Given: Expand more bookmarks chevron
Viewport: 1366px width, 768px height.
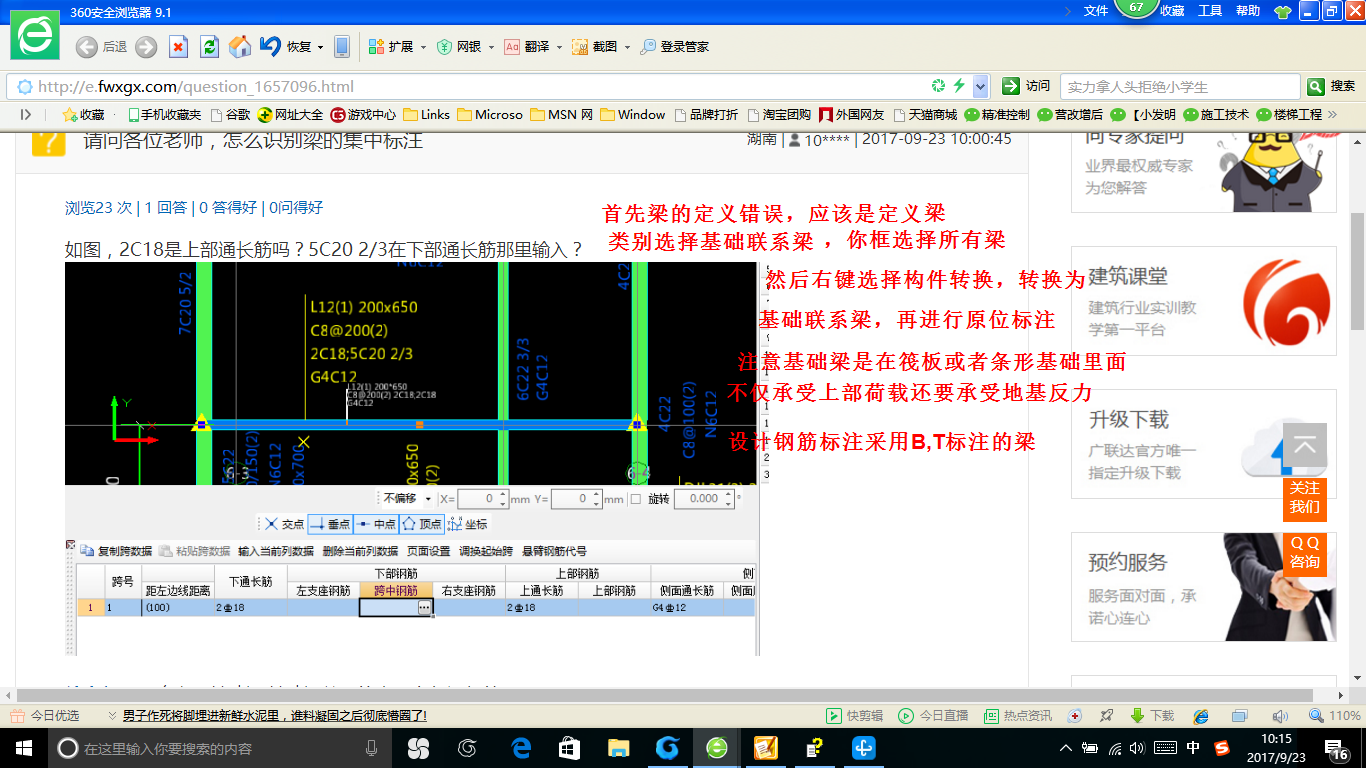Looking at the screenshot, I should click(x=1332, y=115).
